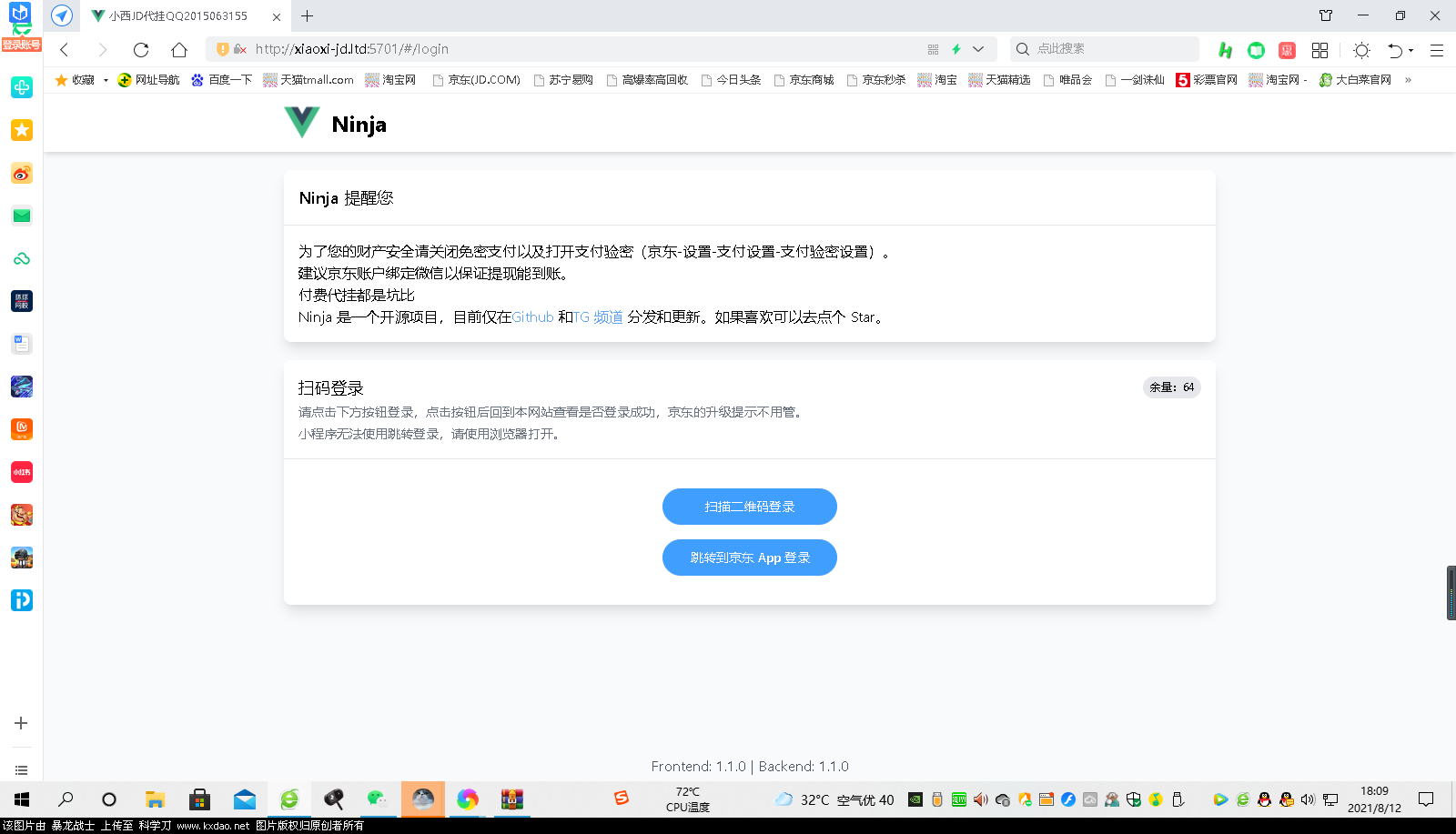
Task: Open the 收藏 favorites bookmark
Action: click(75, 80)
